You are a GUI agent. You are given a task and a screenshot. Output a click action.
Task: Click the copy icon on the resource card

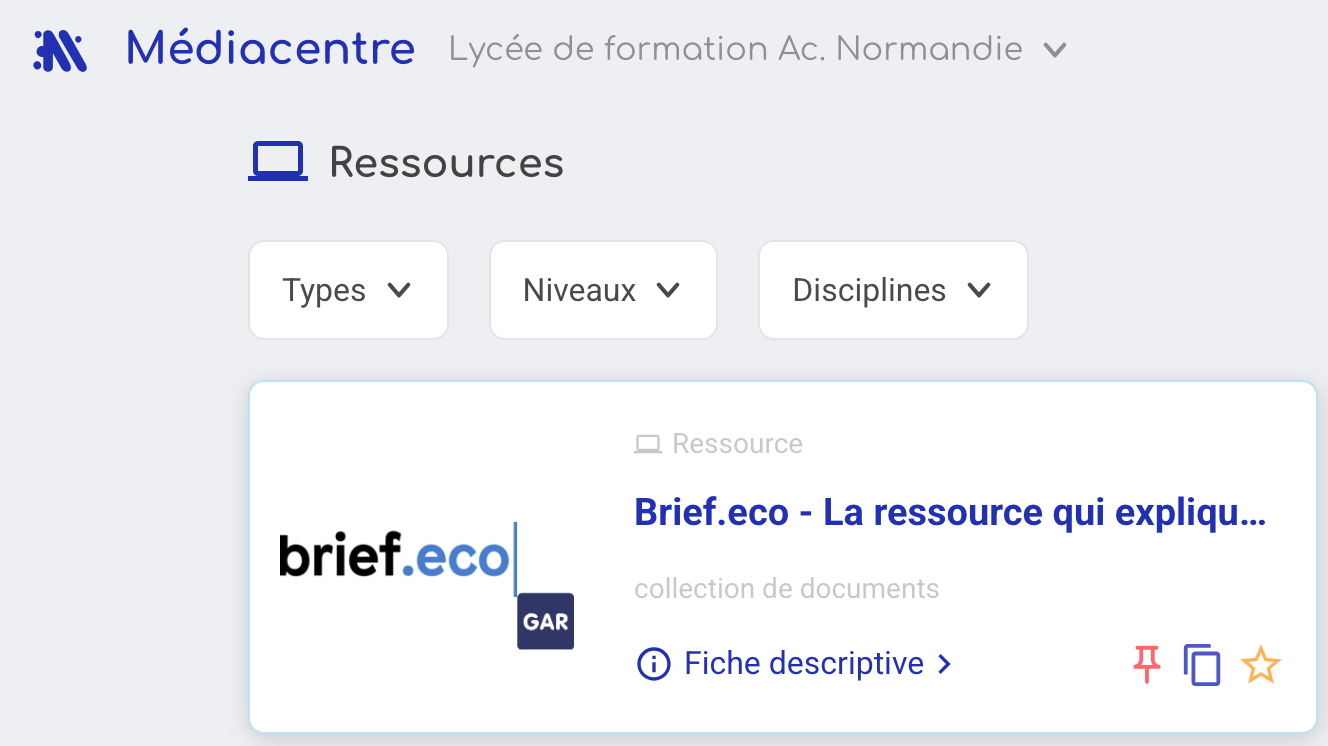pos(1202,665)
